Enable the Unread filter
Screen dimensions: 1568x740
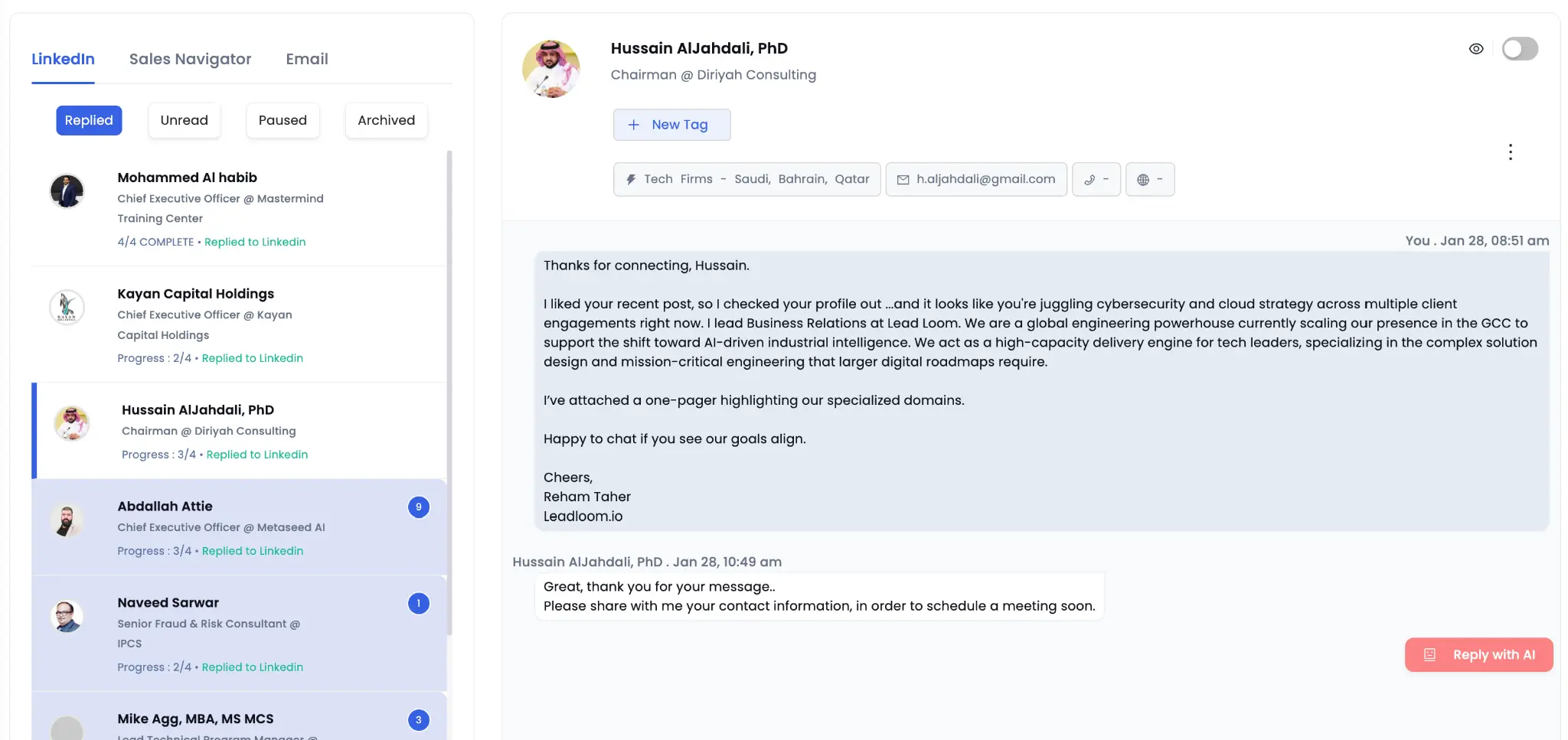184,120
